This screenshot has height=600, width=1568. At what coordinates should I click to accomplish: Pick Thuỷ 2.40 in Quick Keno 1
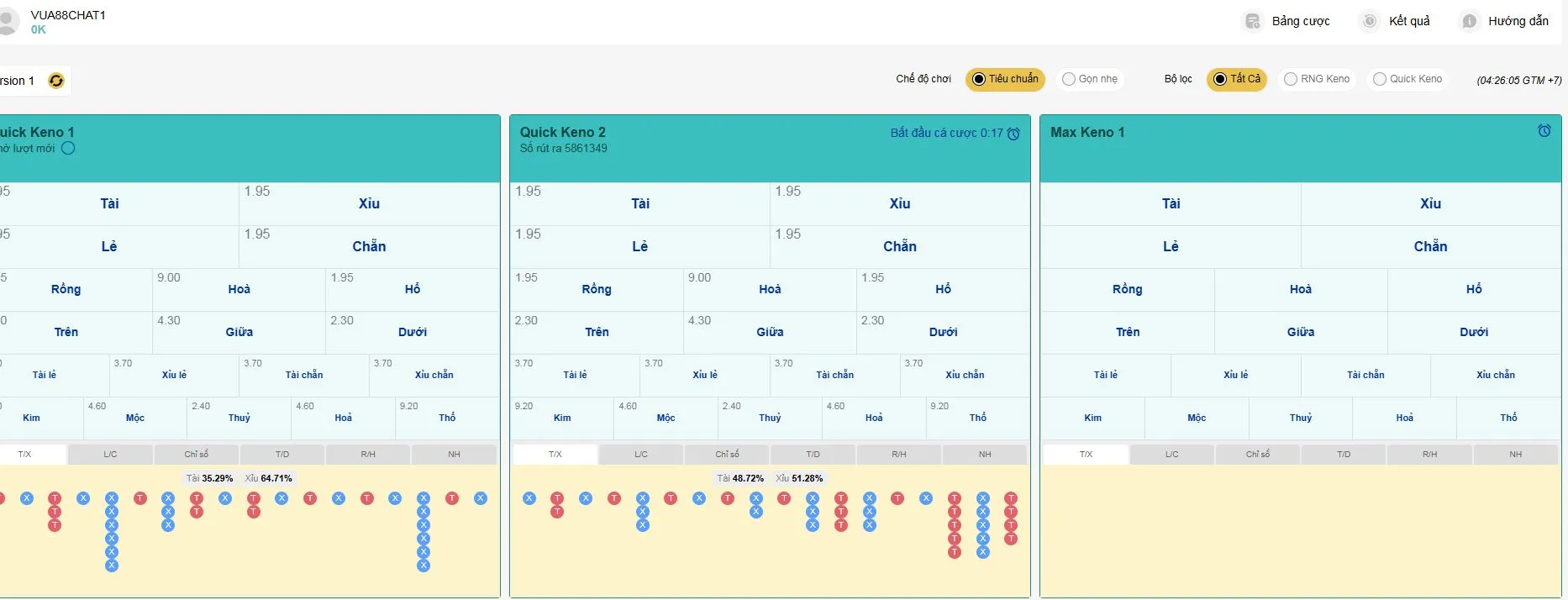[x=239, y=418]
